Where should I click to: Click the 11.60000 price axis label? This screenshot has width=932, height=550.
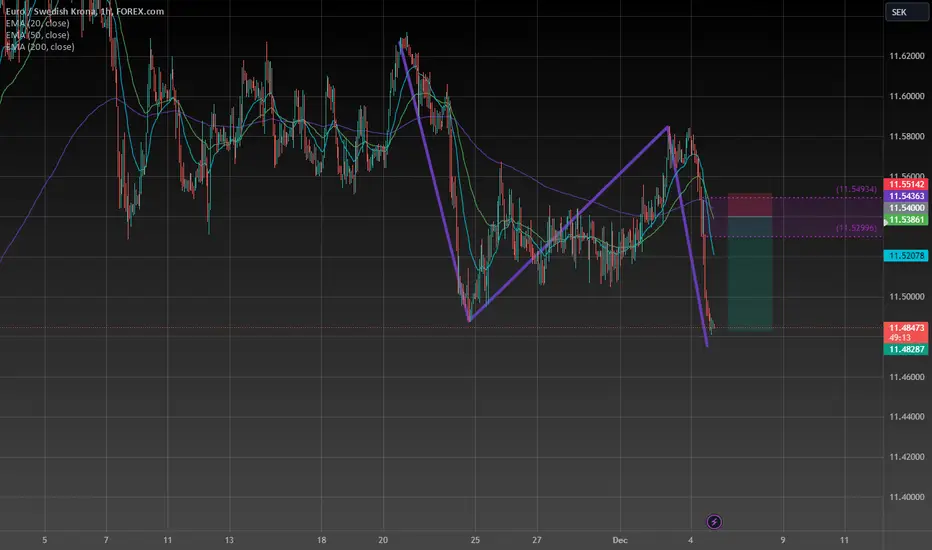tap(906, 96)
